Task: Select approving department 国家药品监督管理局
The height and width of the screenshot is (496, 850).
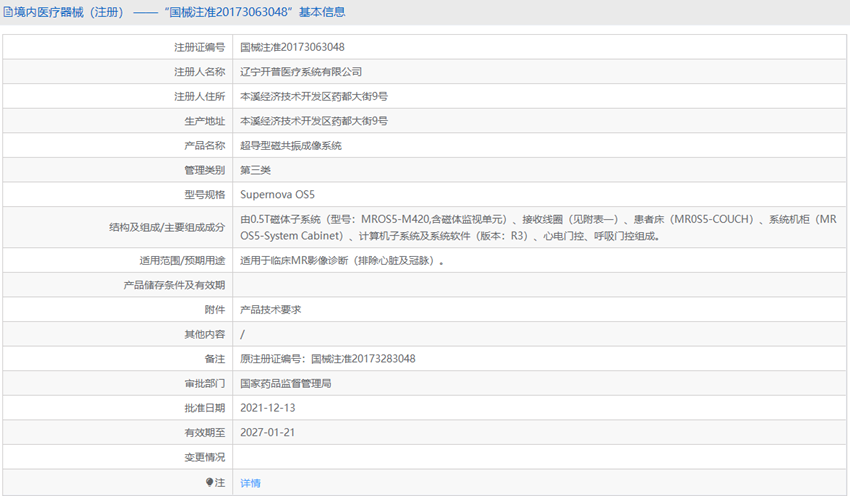Action: (x=286, y=384)
